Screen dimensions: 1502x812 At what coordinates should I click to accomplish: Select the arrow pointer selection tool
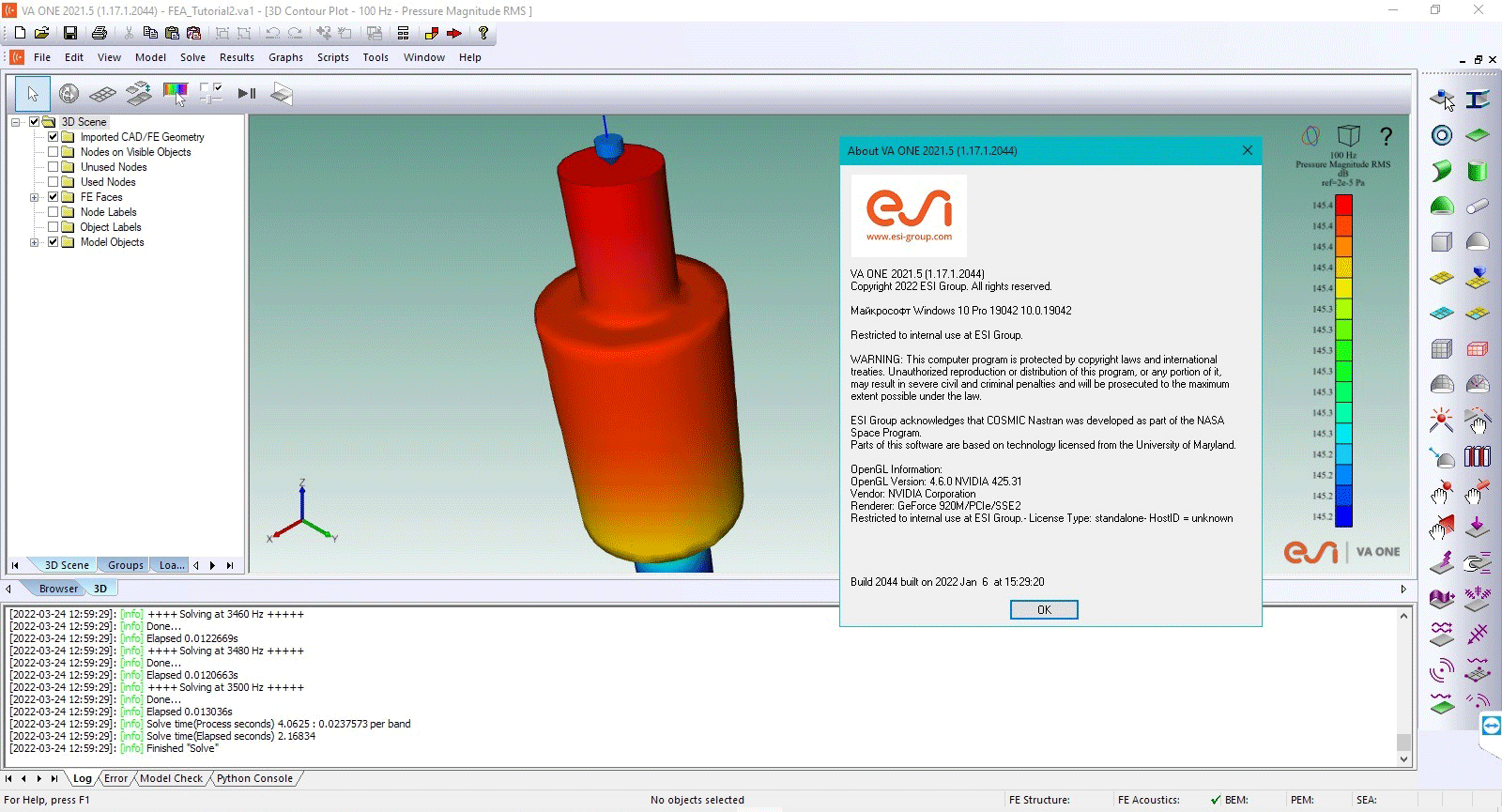point(33,94)
